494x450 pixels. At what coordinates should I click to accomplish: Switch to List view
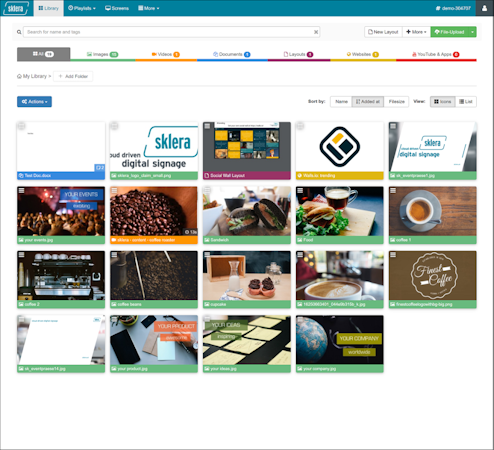click(x=466, y=102)
